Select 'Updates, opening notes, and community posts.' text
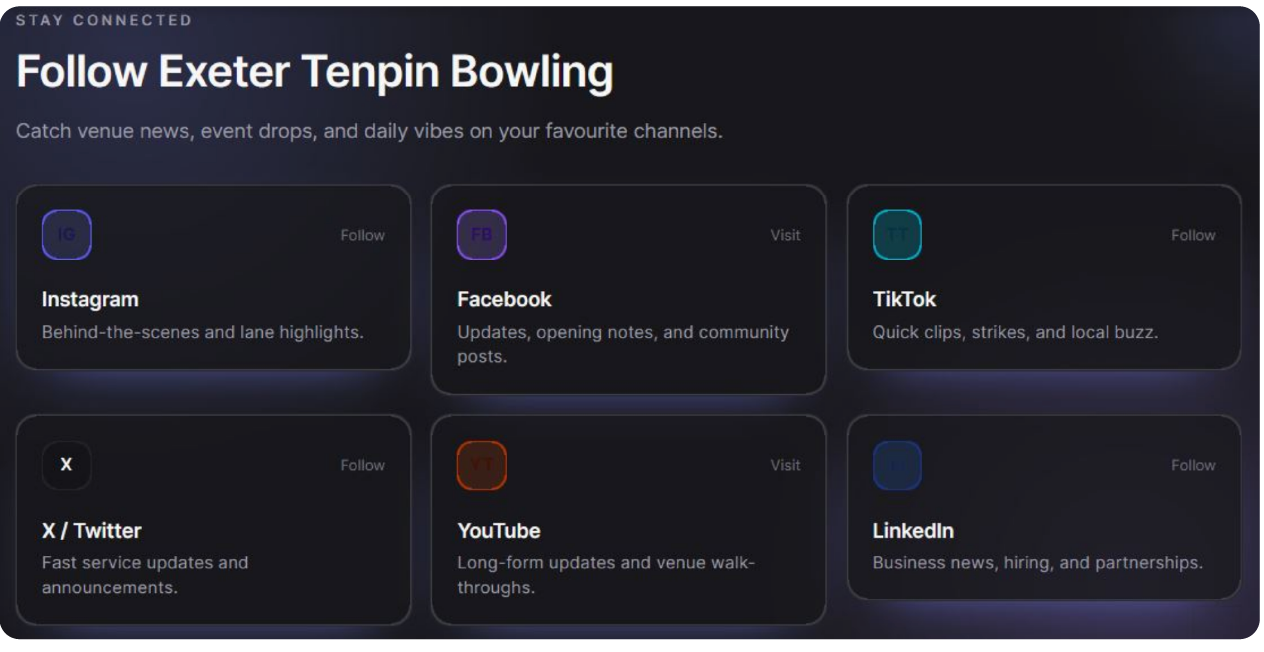1264x652 pixels. pyautogui.click(x=623, y=344)
